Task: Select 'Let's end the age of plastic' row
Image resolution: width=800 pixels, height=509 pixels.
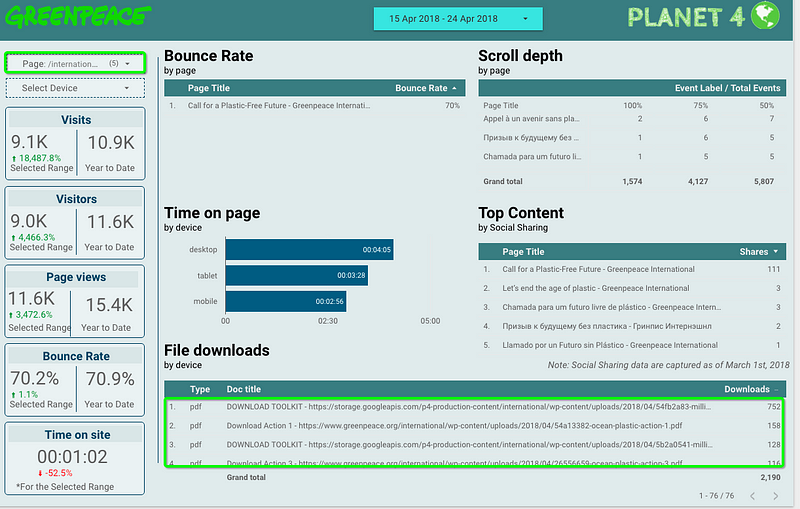Action: point(632,288)
